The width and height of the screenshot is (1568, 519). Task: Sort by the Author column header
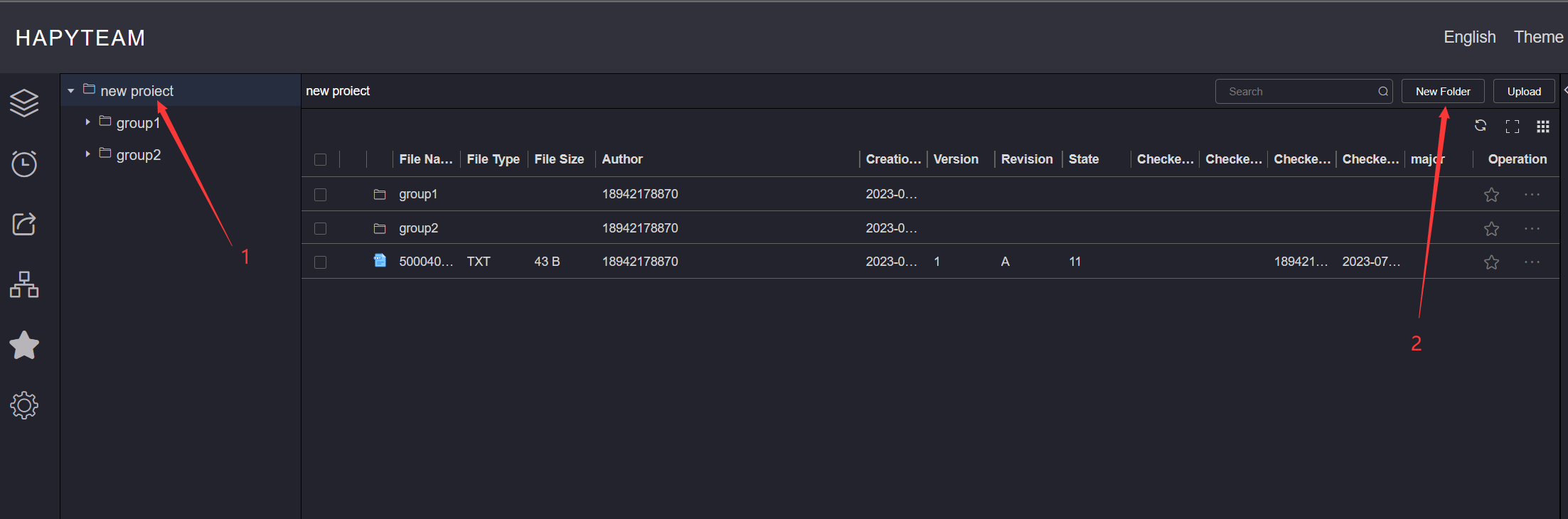[x=622, y=159]
